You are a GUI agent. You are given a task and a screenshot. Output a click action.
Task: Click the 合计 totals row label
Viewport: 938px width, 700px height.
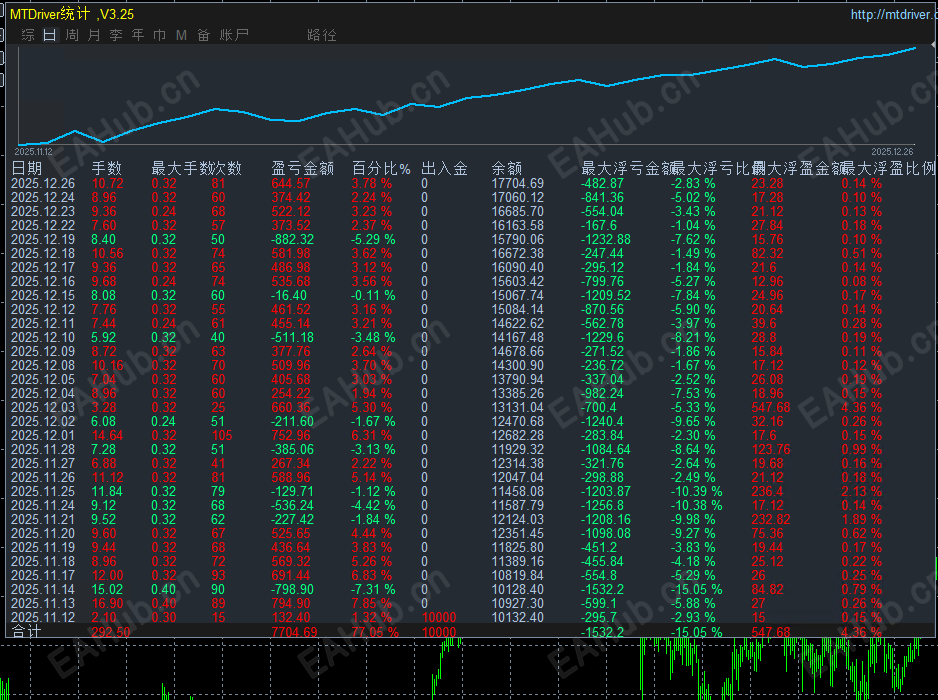coord(27,633)
